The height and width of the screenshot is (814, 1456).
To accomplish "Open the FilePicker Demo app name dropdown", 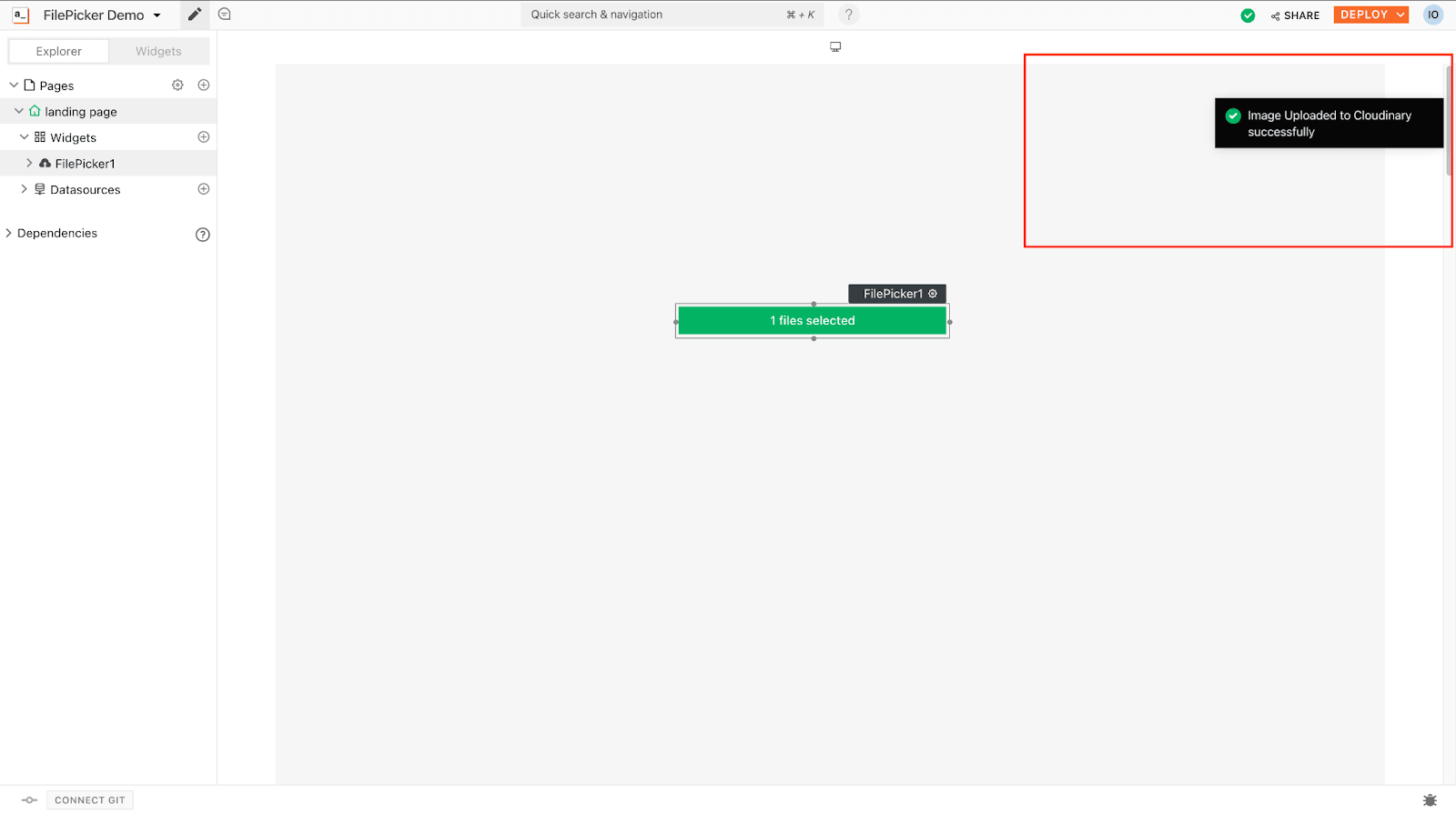I will pos(157,15).
